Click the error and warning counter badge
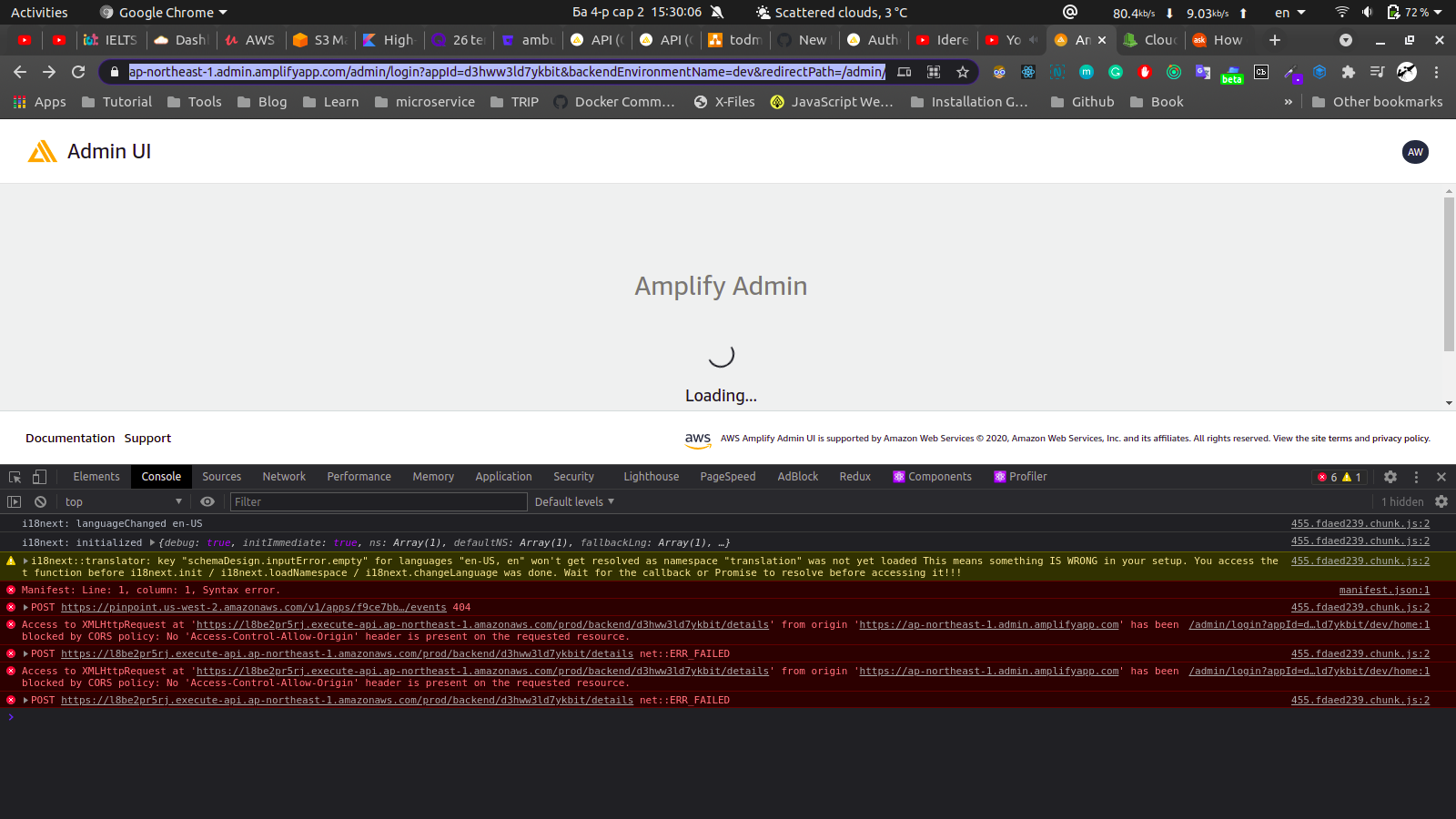Image resolution: width=1456 pixels, height=819 pixels. [1340, 477]
